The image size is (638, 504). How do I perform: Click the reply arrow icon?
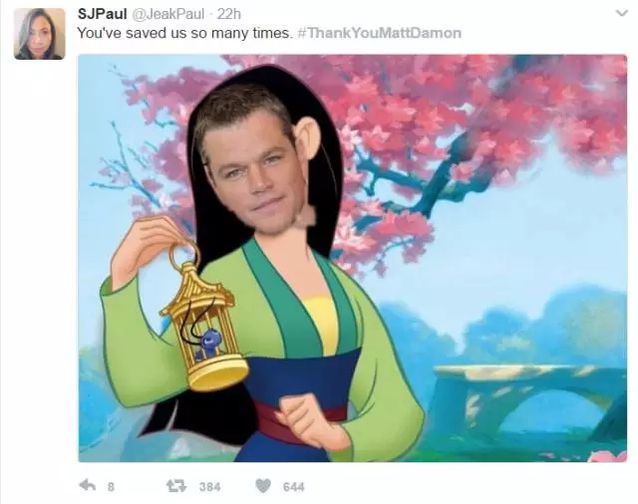(87, 485)
